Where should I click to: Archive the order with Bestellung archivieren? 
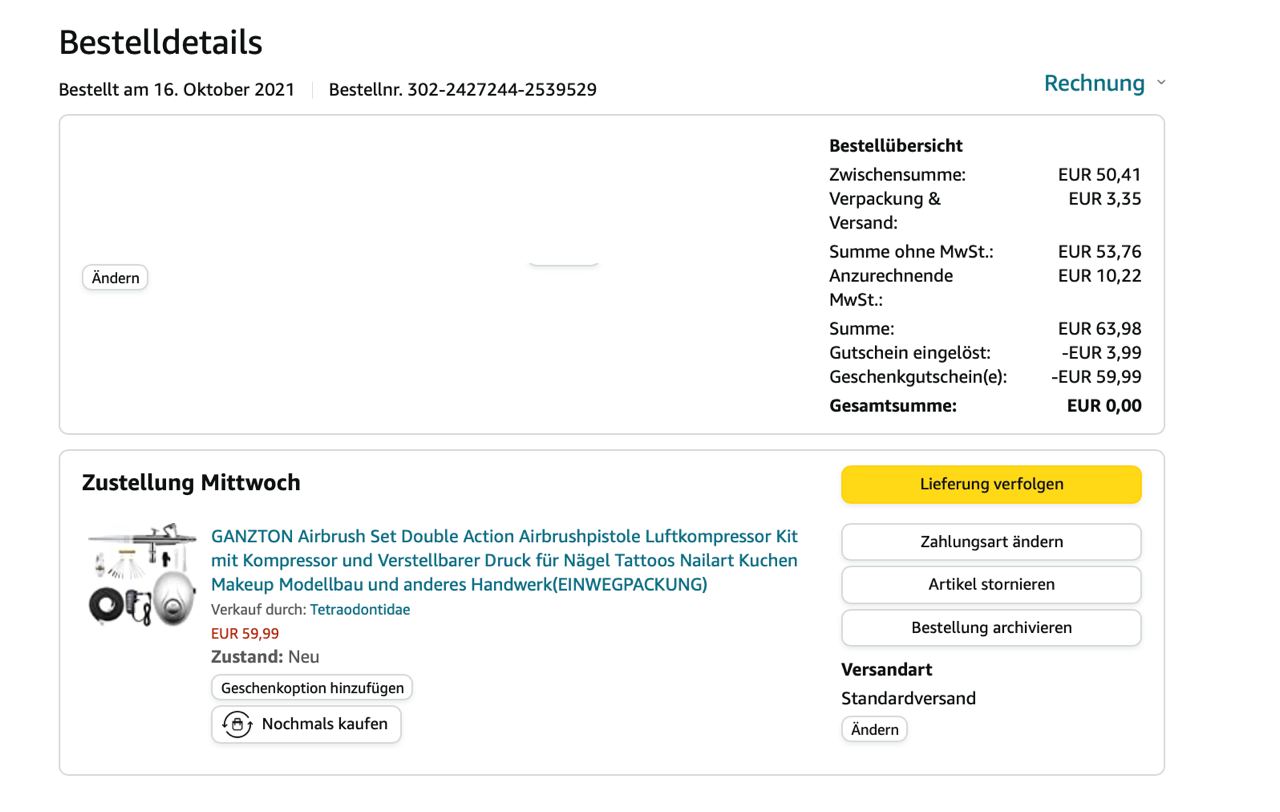[991, 628]
